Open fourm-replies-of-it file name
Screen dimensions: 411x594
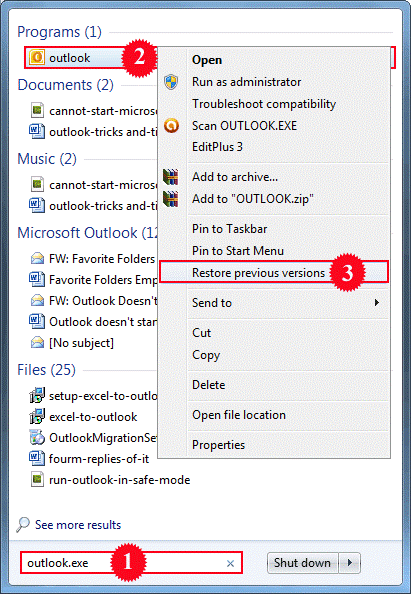[99, 459]
